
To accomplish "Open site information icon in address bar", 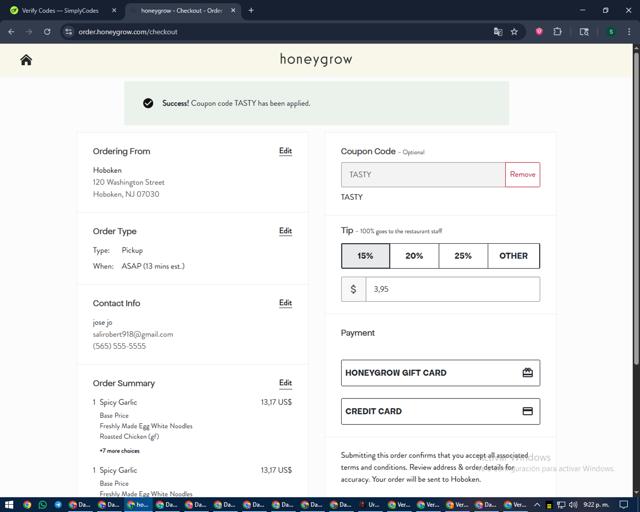I will pyautogui.click(x=69, y=32).
